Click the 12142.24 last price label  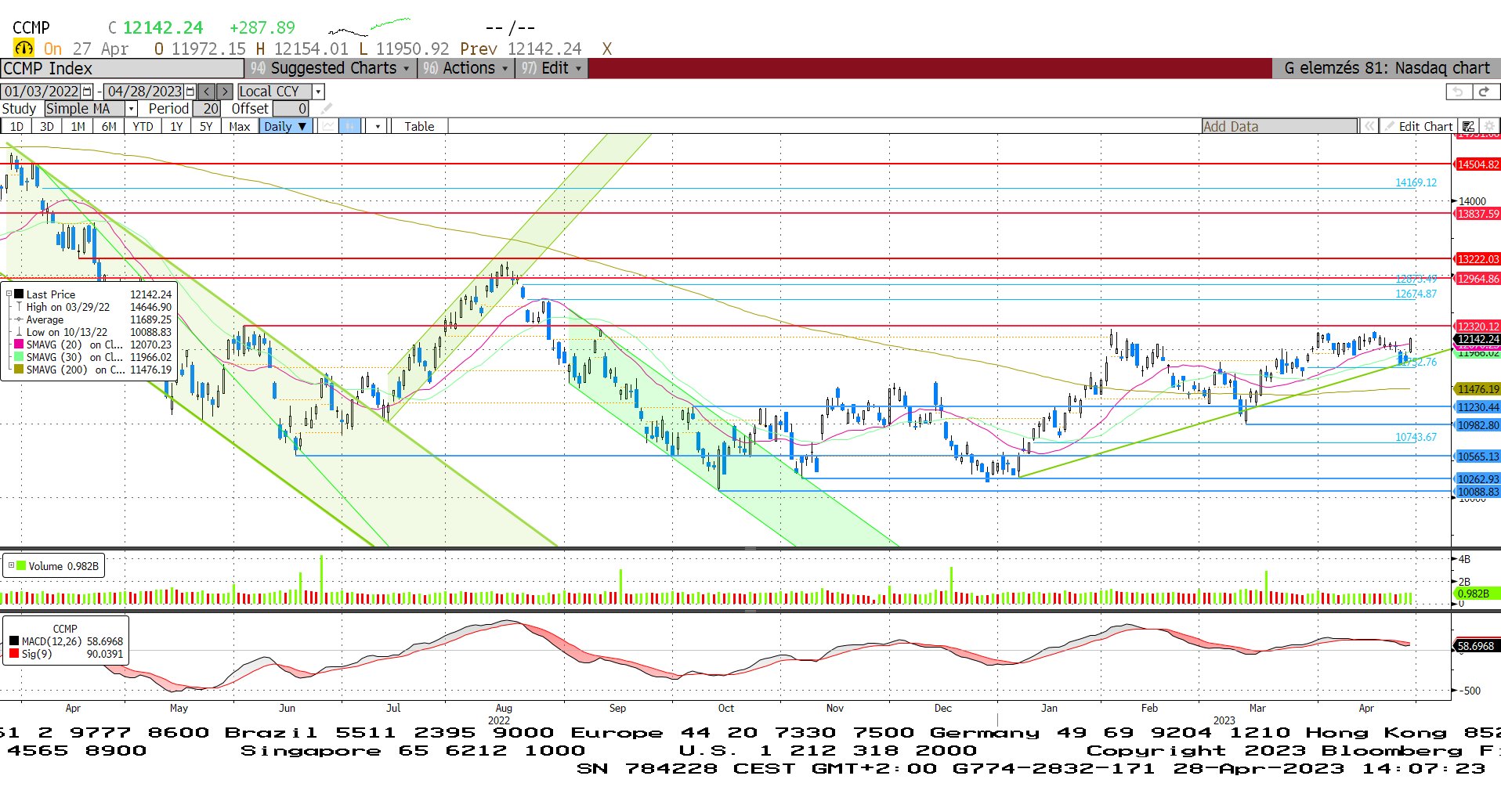pyautogui.click(x=1477, y=339)
